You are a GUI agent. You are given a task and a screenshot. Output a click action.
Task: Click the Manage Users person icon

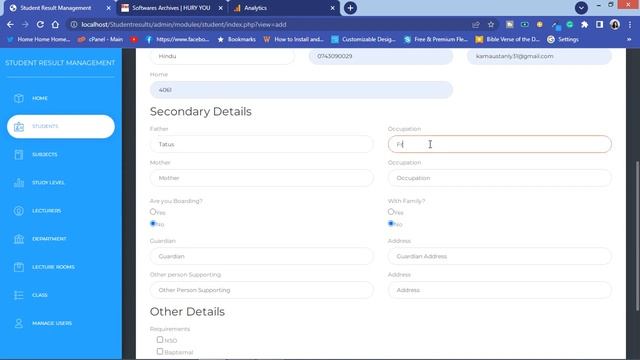pos(19,323)
